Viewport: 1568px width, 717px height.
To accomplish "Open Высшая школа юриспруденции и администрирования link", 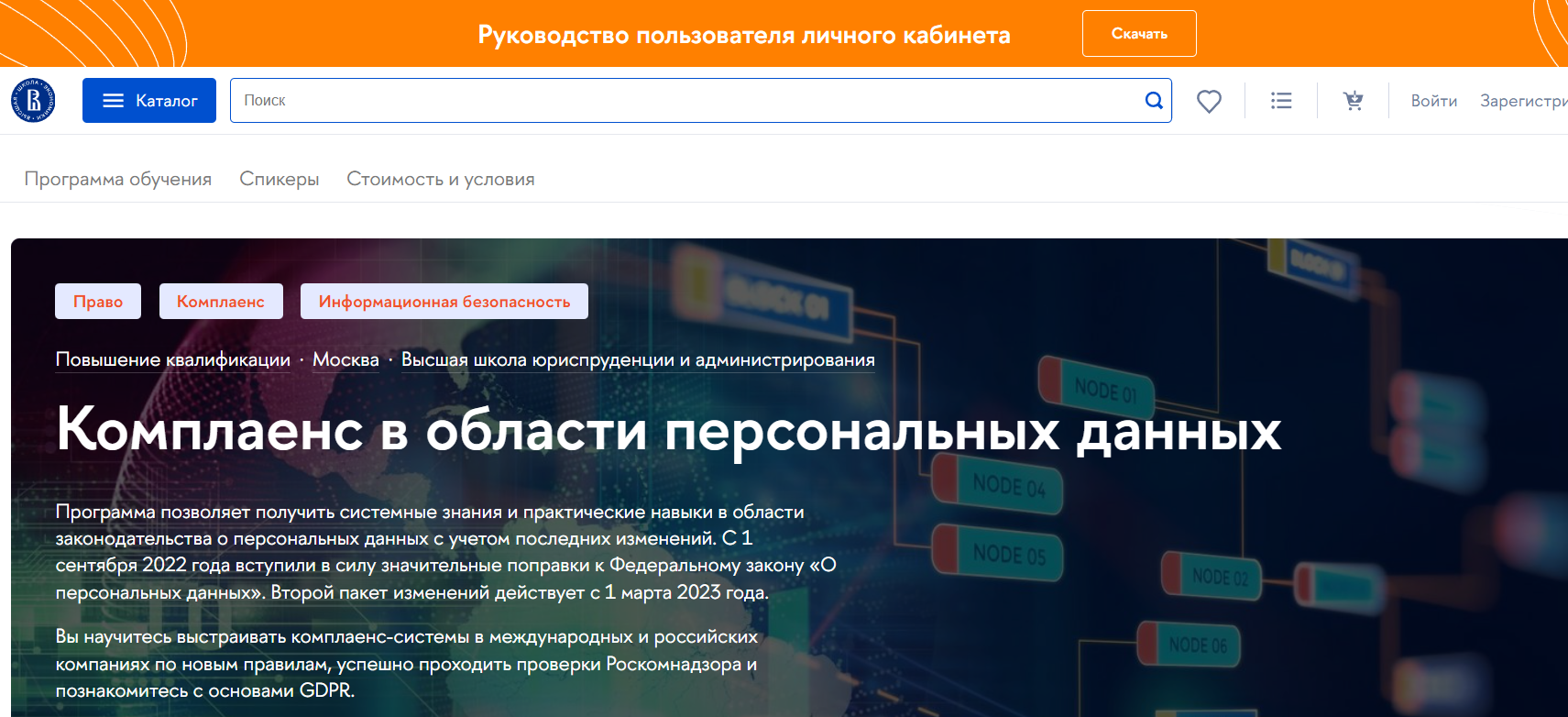I will coord(638,360).
